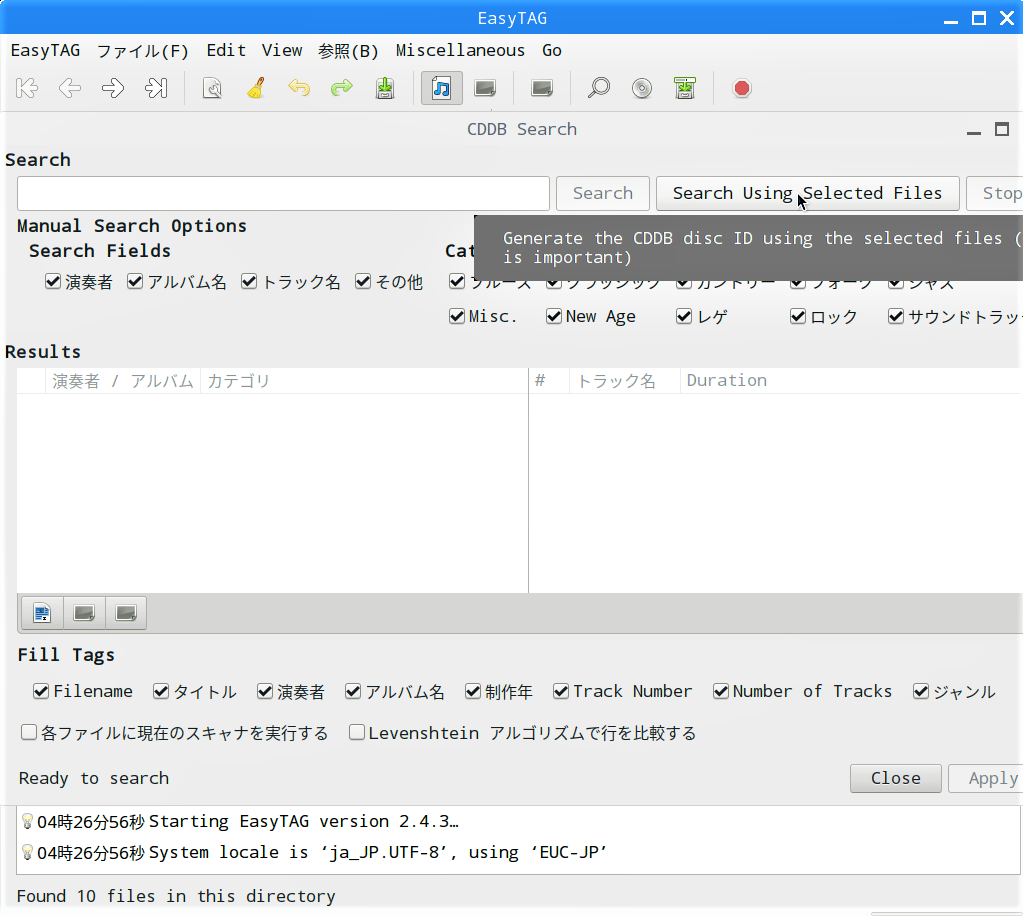Click gray placeholder icon right of music note
This screenshot has height=916, width=1023.
(x=485, y=88)
